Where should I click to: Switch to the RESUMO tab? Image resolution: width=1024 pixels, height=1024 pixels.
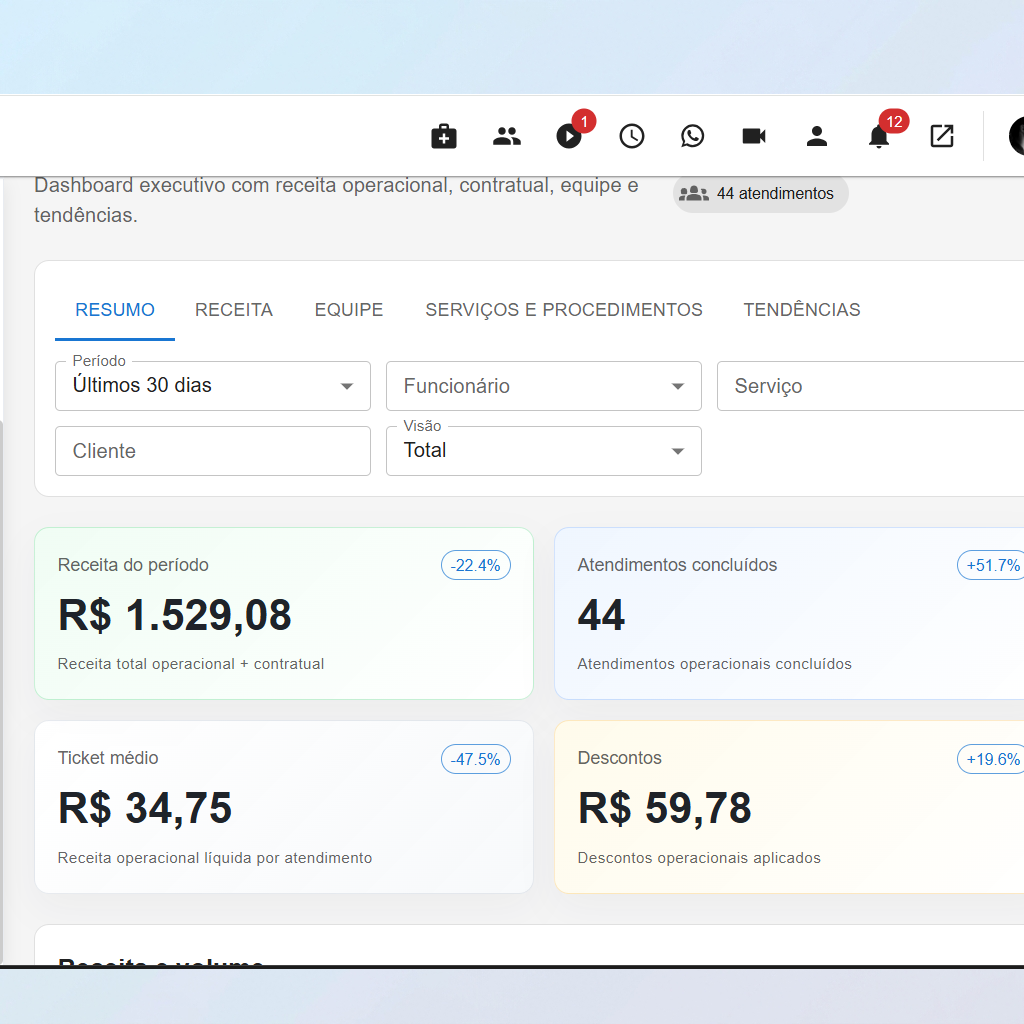click(115, 310)
